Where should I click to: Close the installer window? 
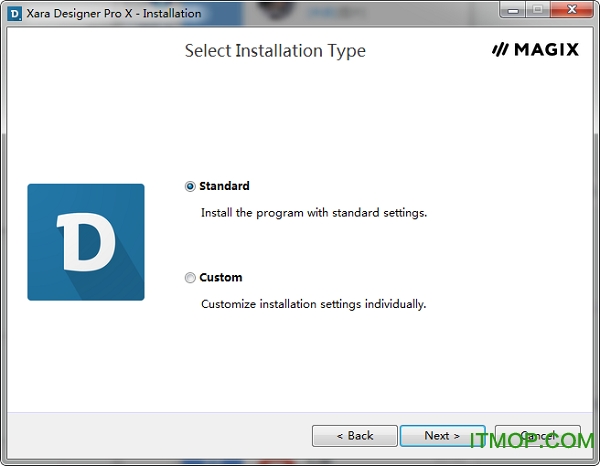pos(572,10)
